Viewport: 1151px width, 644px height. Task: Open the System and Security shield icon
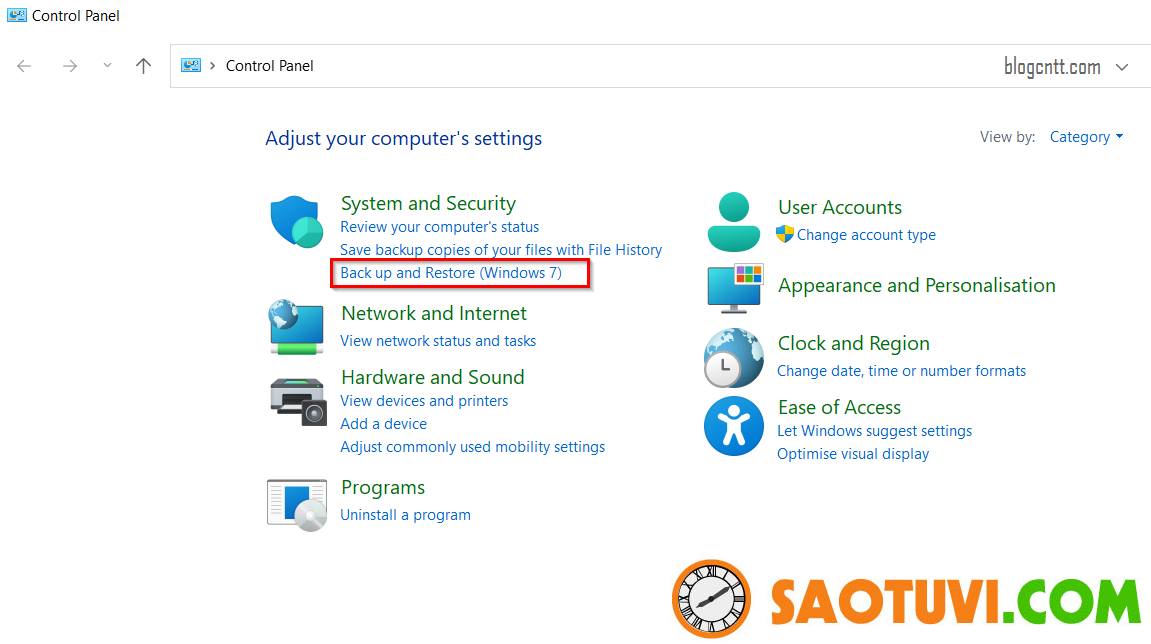coord(297,221)
